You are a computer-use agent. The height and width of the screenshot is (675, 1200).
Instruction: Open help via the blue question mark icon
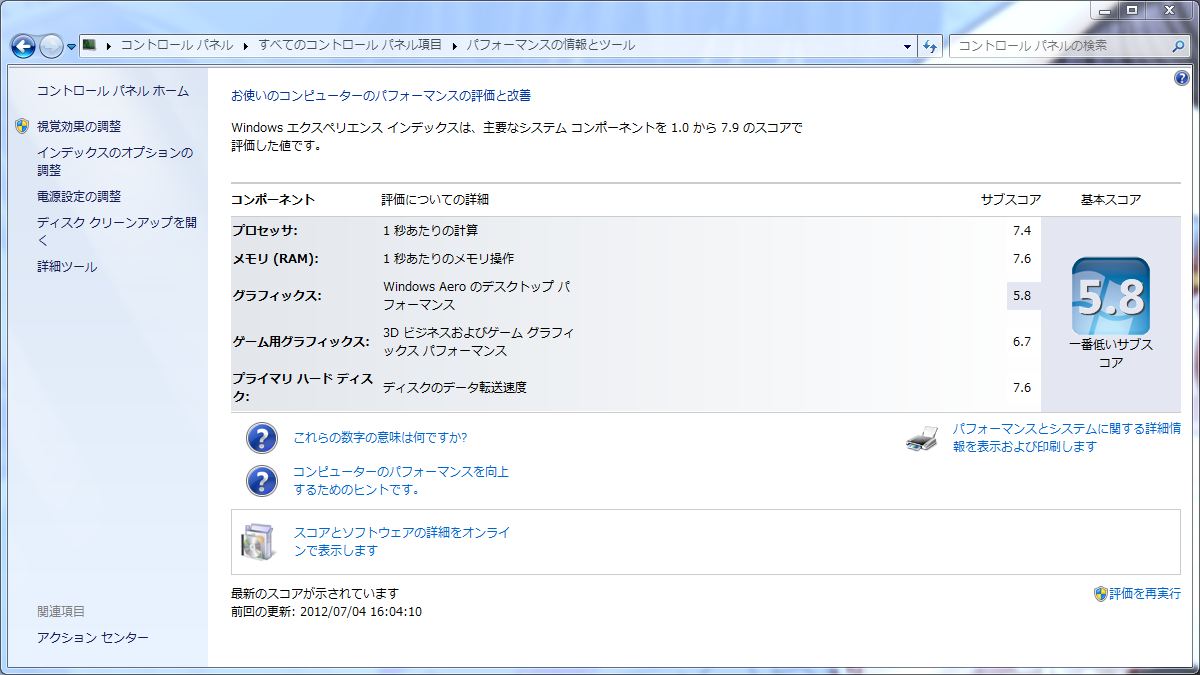[x=1181, y=78]
